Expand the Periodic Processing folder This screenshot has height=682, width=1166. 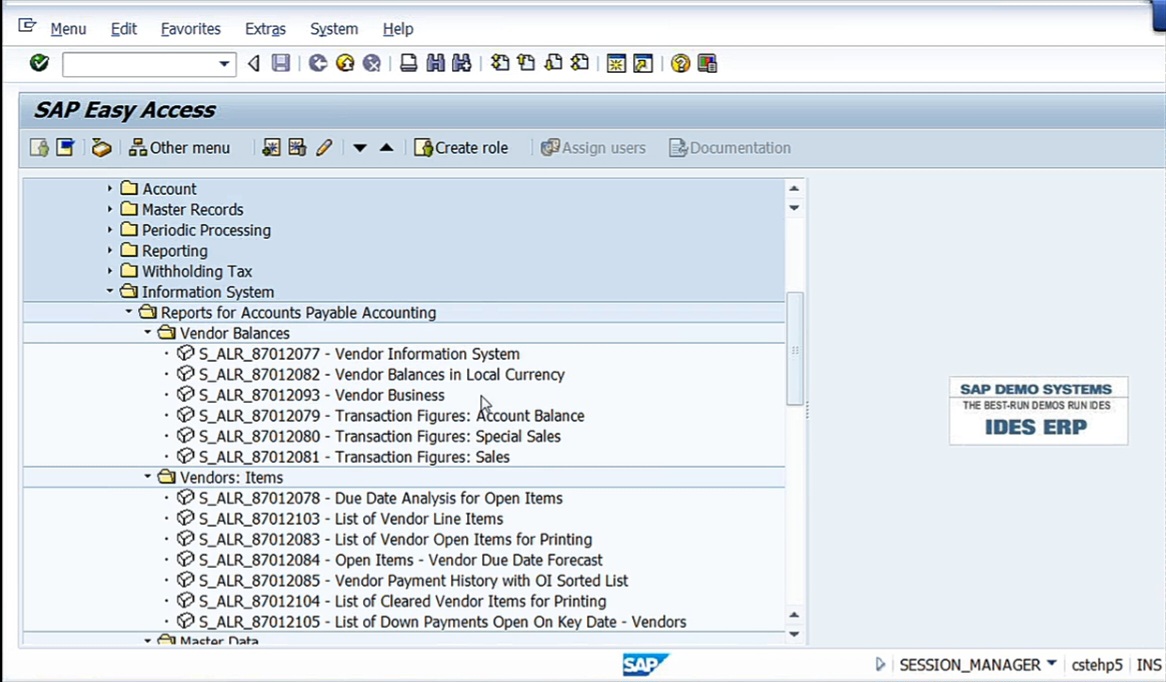coord(110,230)
